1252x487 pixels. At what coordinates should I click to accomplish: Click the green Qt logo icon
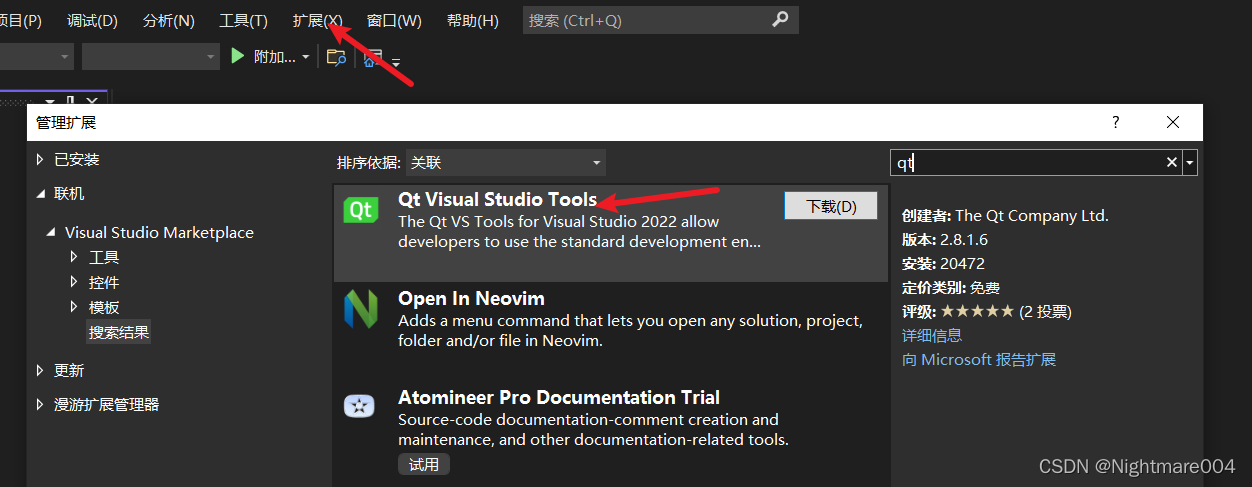pyautogui.click(x=361, y=209)
